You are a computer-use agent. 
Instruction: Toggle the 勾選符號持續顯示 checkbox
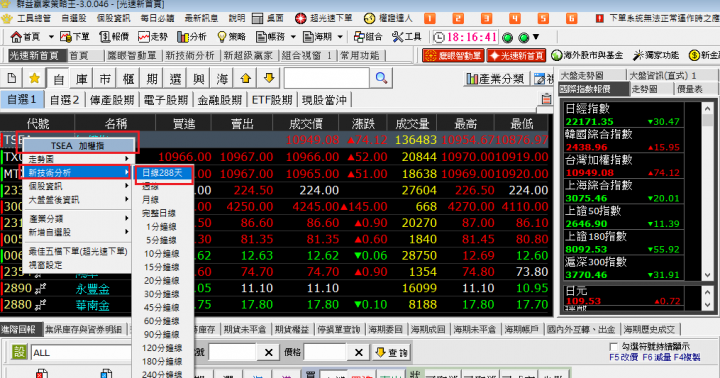pos(613,346)
